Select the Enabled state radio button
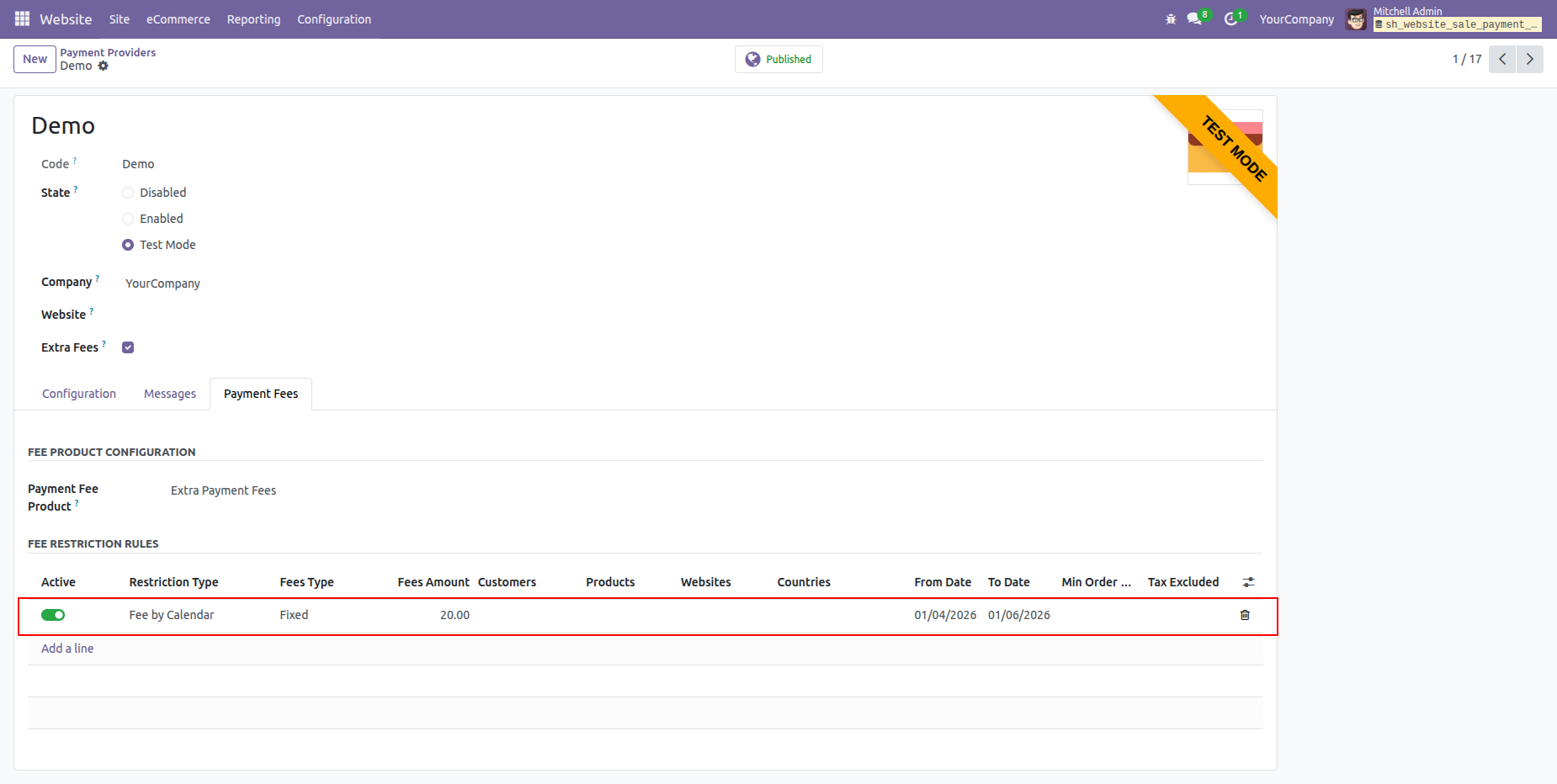The image size is (1557, 784). pyautogui.click(x=128, y=219)
